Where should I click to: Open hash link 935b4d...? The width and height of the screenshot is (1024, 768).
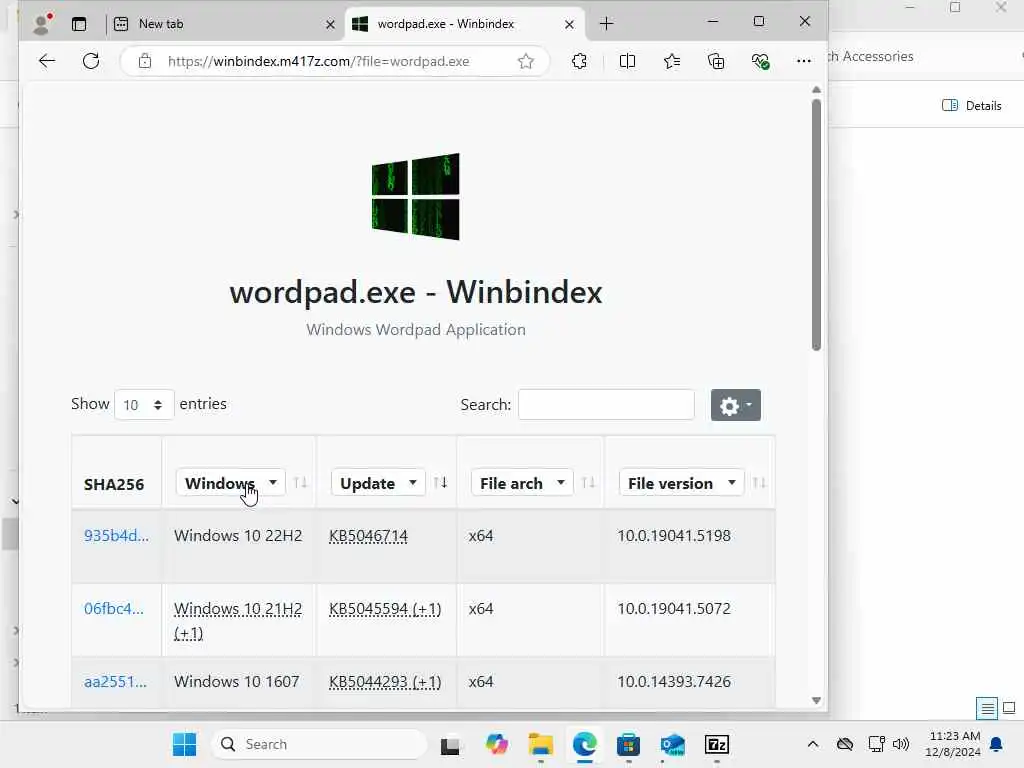point(116,536)
